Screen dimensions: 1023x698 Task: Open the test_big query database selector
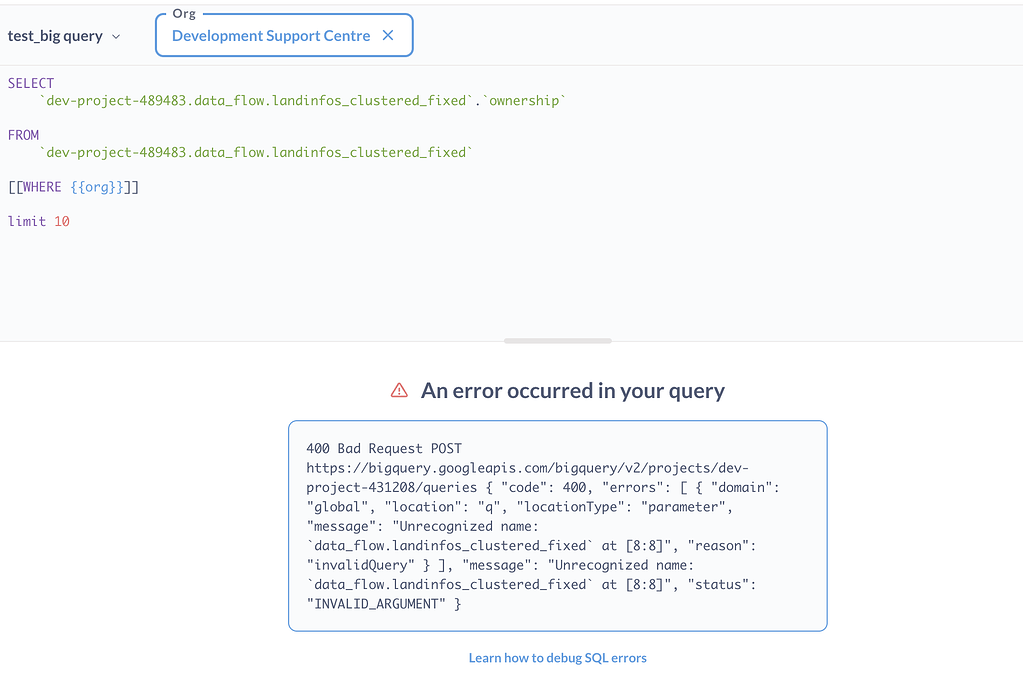[56, 36]
